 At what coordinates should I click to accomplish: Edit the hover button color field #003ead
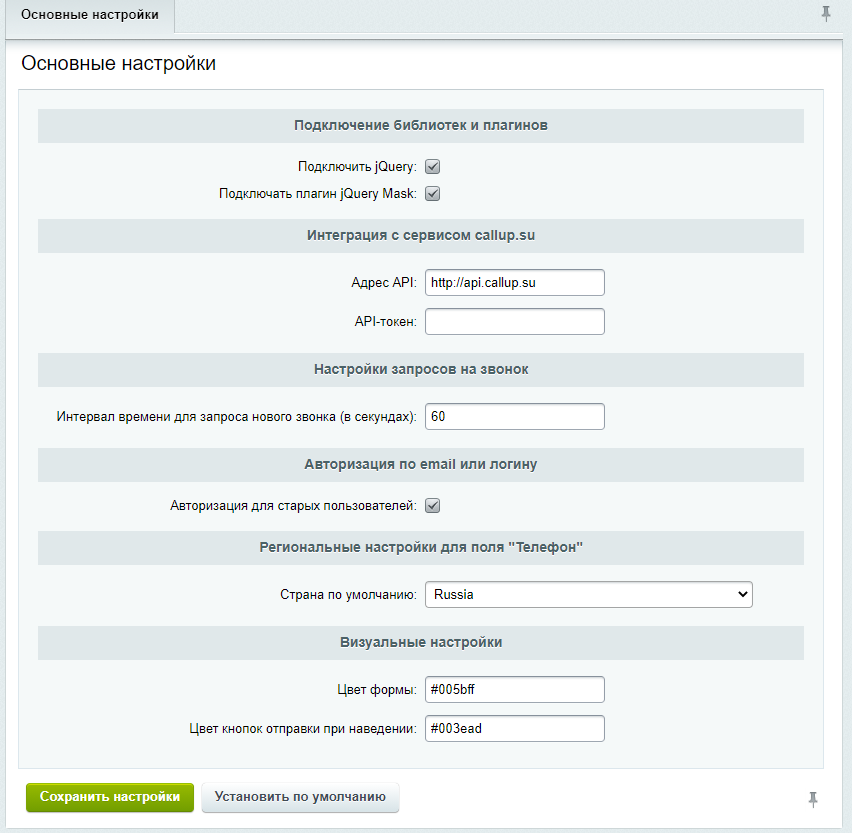coord(515,729)
